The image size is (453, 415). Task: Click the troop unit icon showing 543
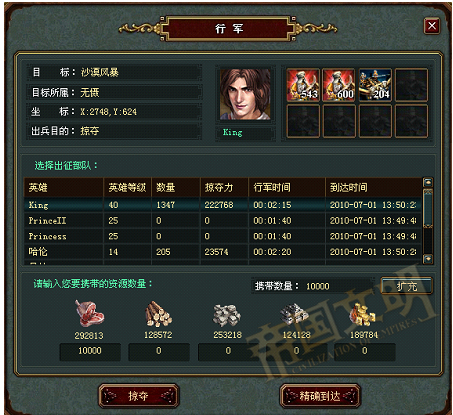tap(303, 85)
